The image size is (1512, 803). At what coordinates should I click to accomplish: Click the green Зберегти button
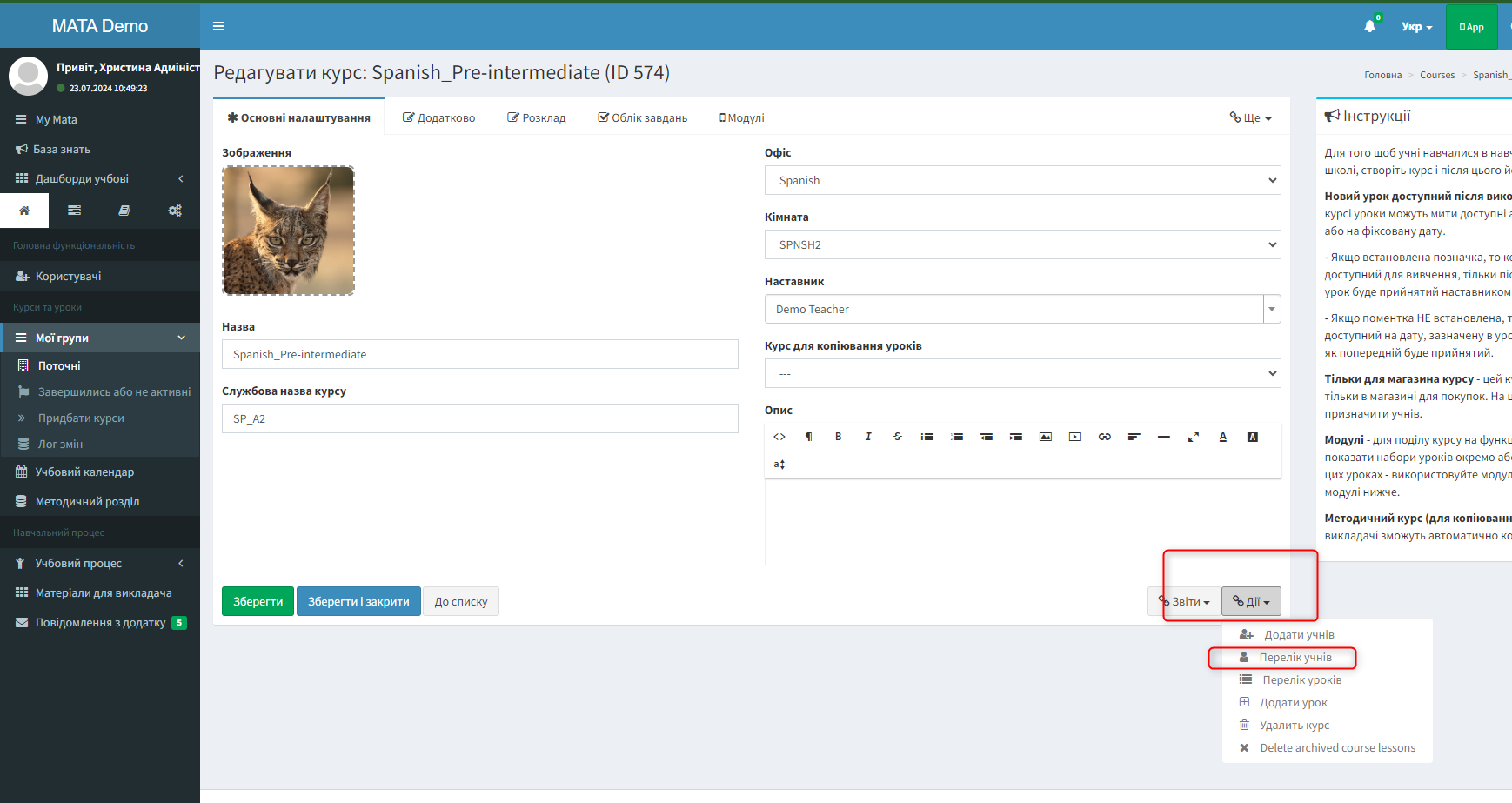pyautogui.click(x=258, y=601)
